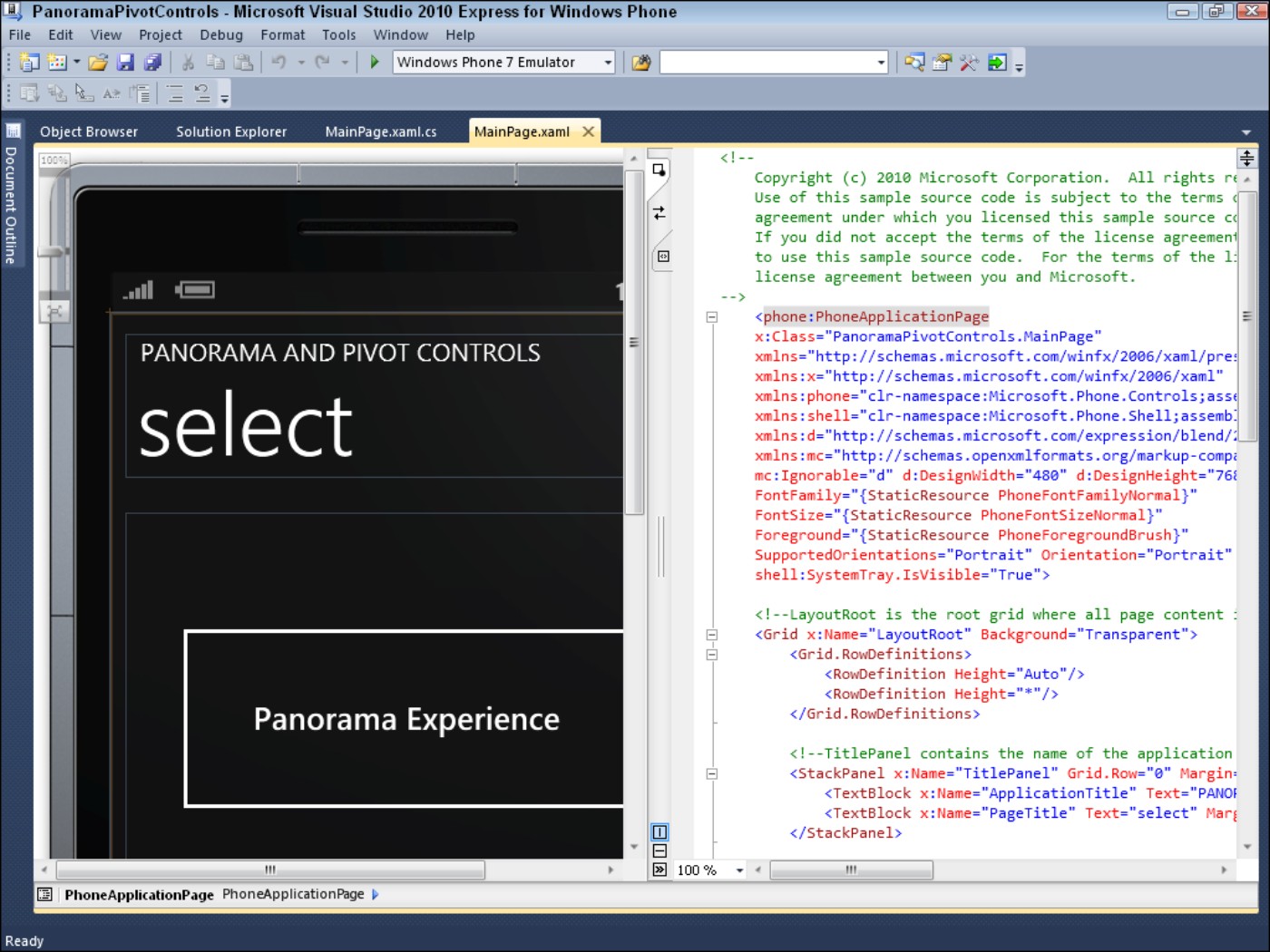Click the Redo arrow icon

tap(322, 62)
